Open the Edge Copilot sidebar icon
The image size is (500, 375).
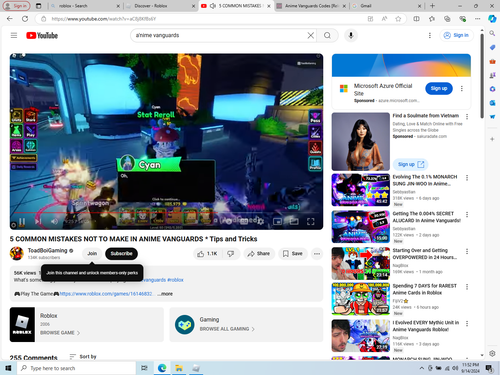point(492,19)
